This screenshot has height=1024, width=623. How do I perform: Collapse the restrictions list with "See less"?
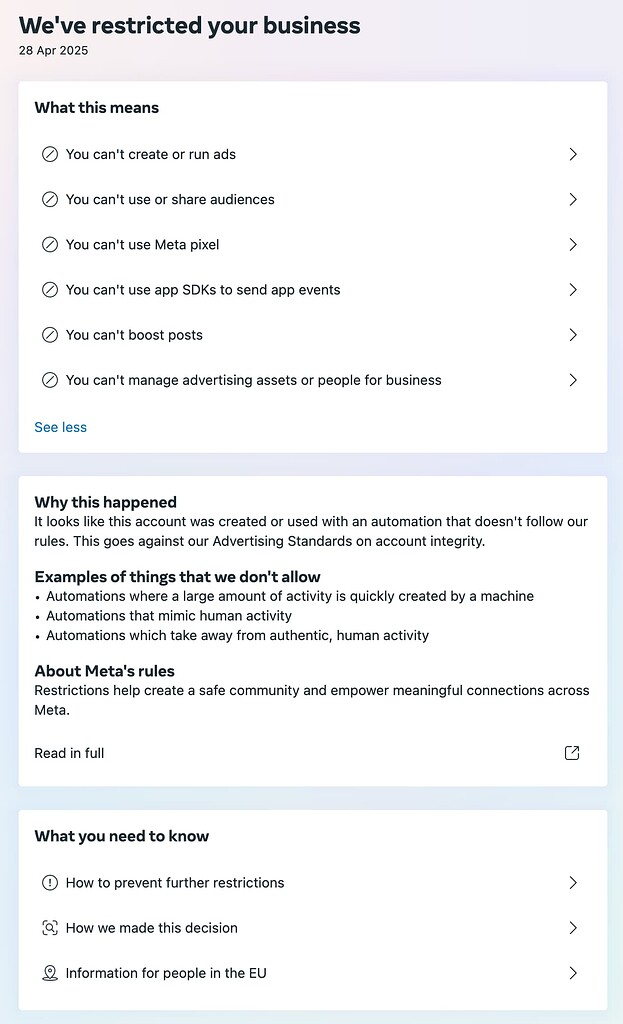tap(60, 427)
